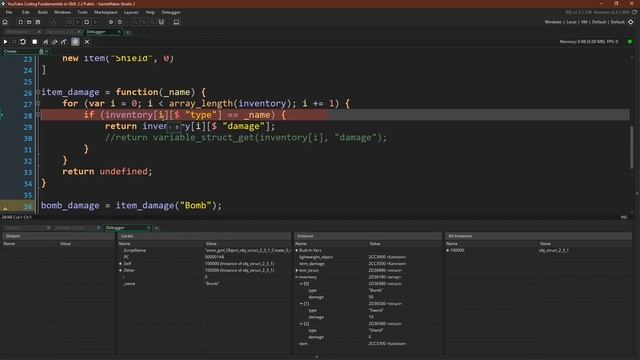The height and width of the screenshot is (360, 640).
Task: Open the Layouts menu
Action: pos(131,12)
